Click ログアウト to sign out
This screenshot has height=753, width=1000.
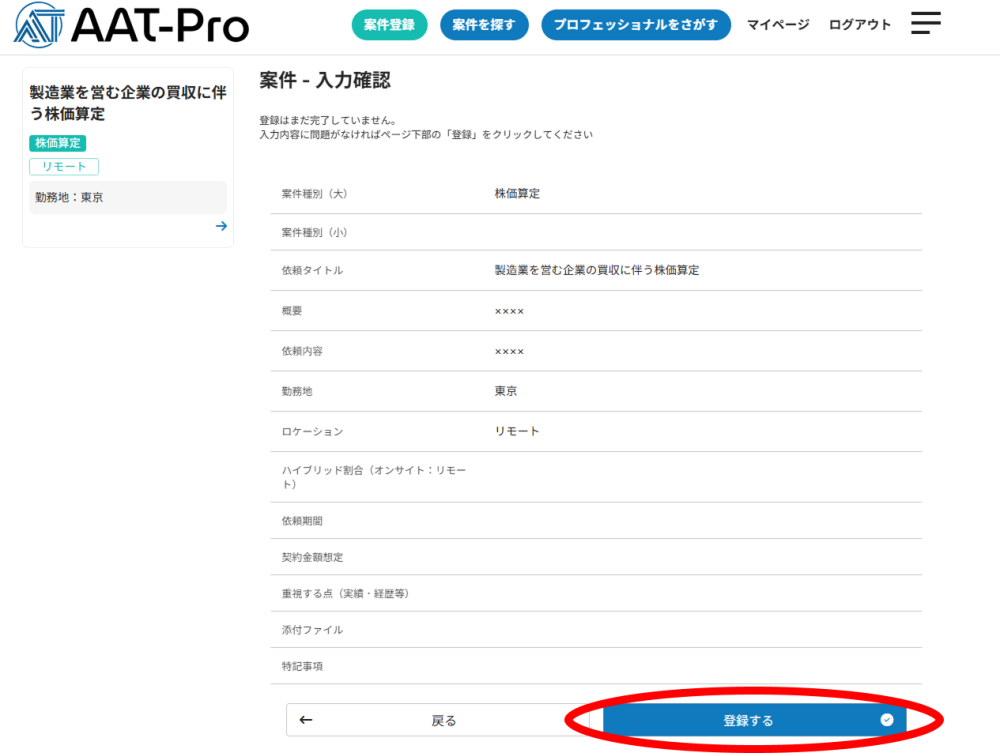pos(859,25)
